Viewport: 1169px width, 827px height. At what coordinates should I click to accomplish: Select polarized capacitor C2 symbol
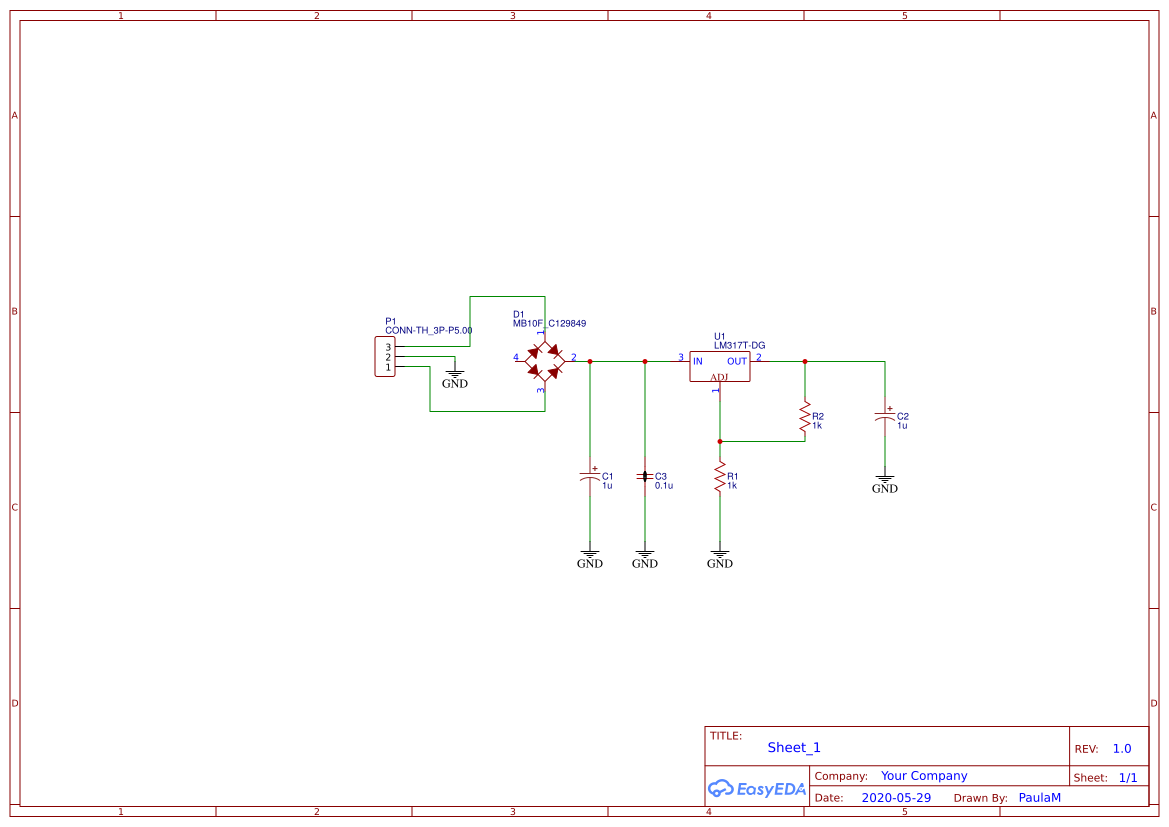(x=885, y=416)
